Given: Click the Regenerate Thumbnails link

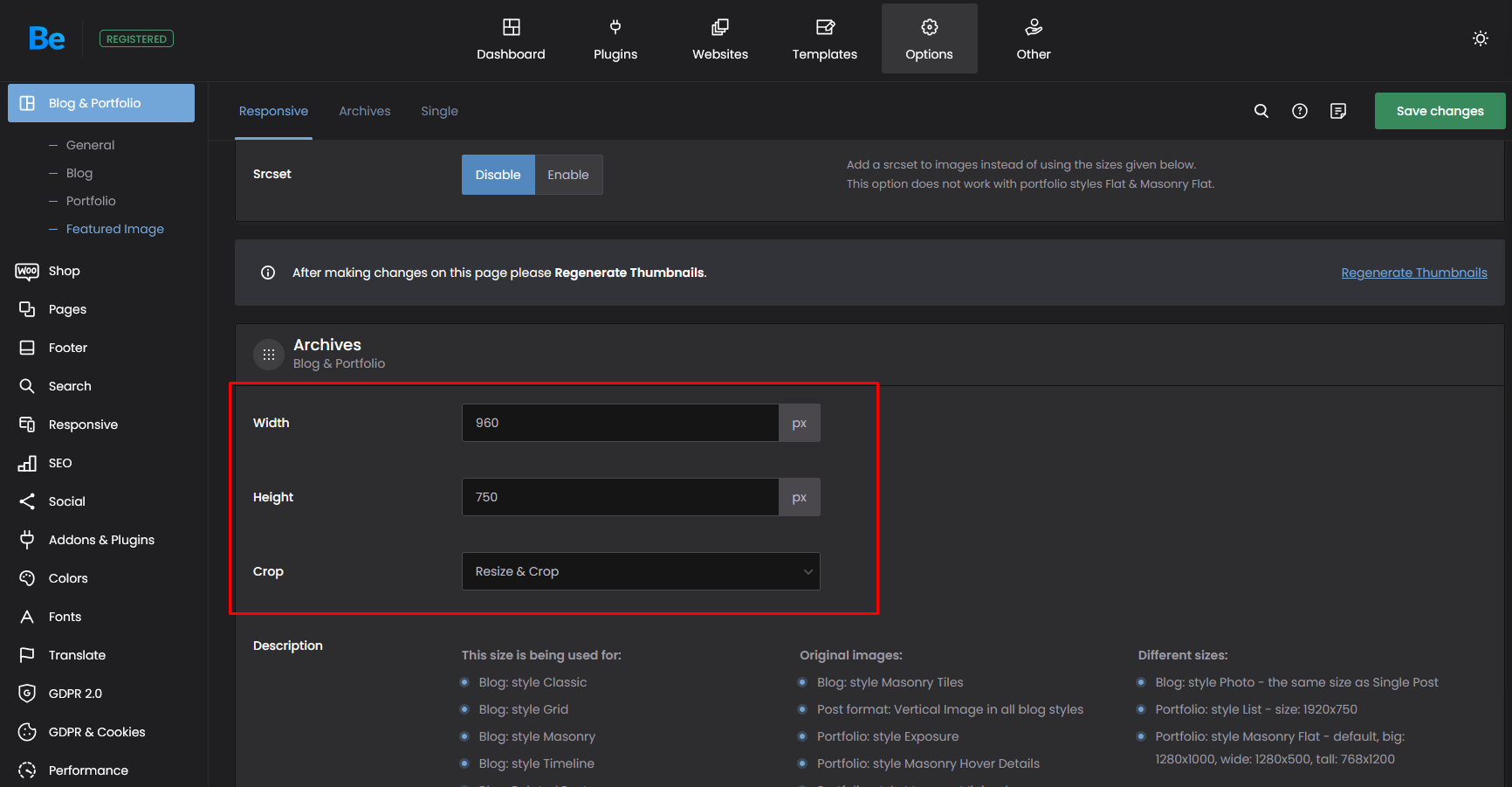Looking at the screenshot, I should point(1414,273).
